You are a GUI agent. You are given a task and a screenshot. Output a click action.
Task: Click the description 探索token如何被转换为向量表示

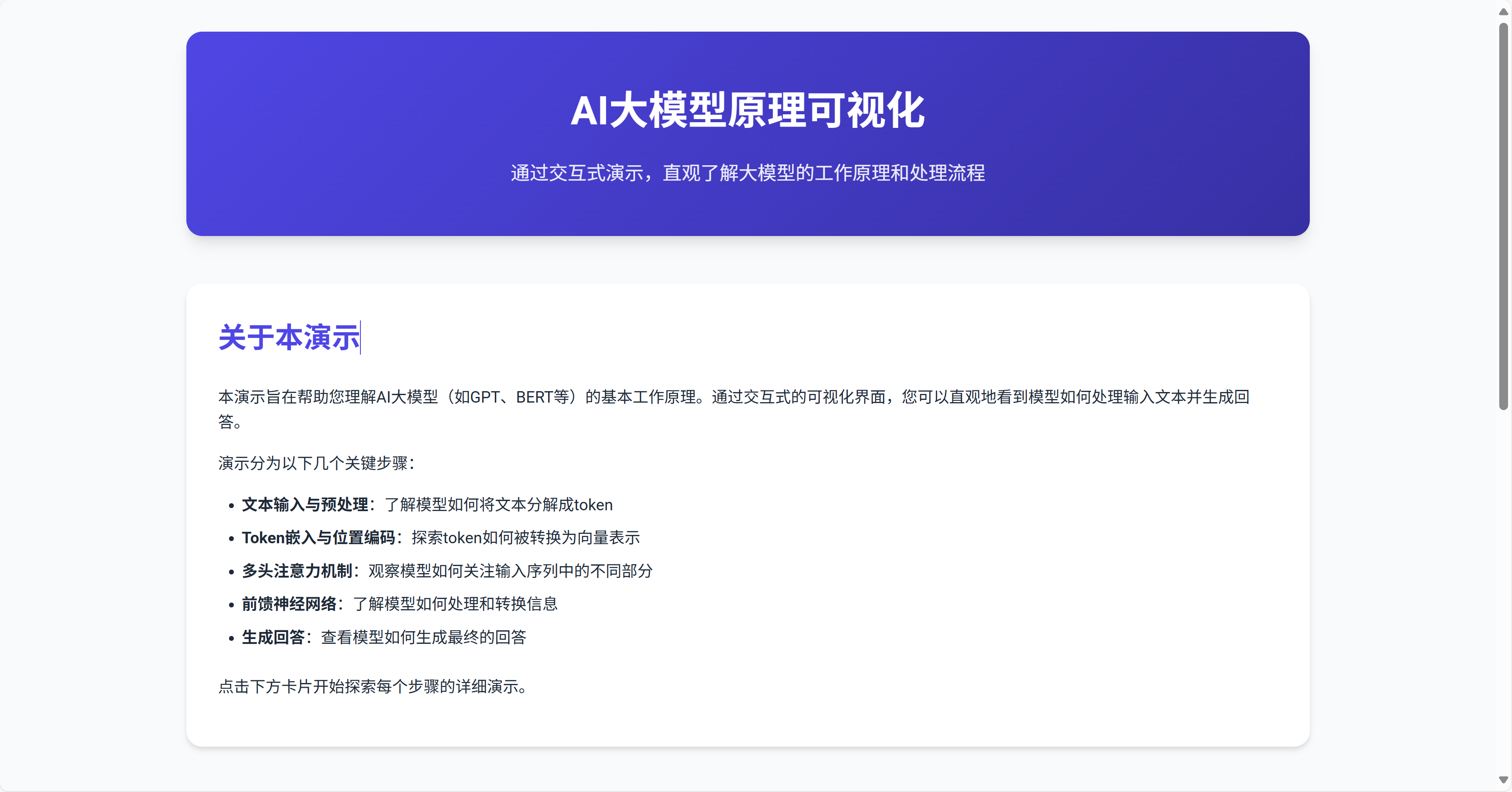coord(525,538)
